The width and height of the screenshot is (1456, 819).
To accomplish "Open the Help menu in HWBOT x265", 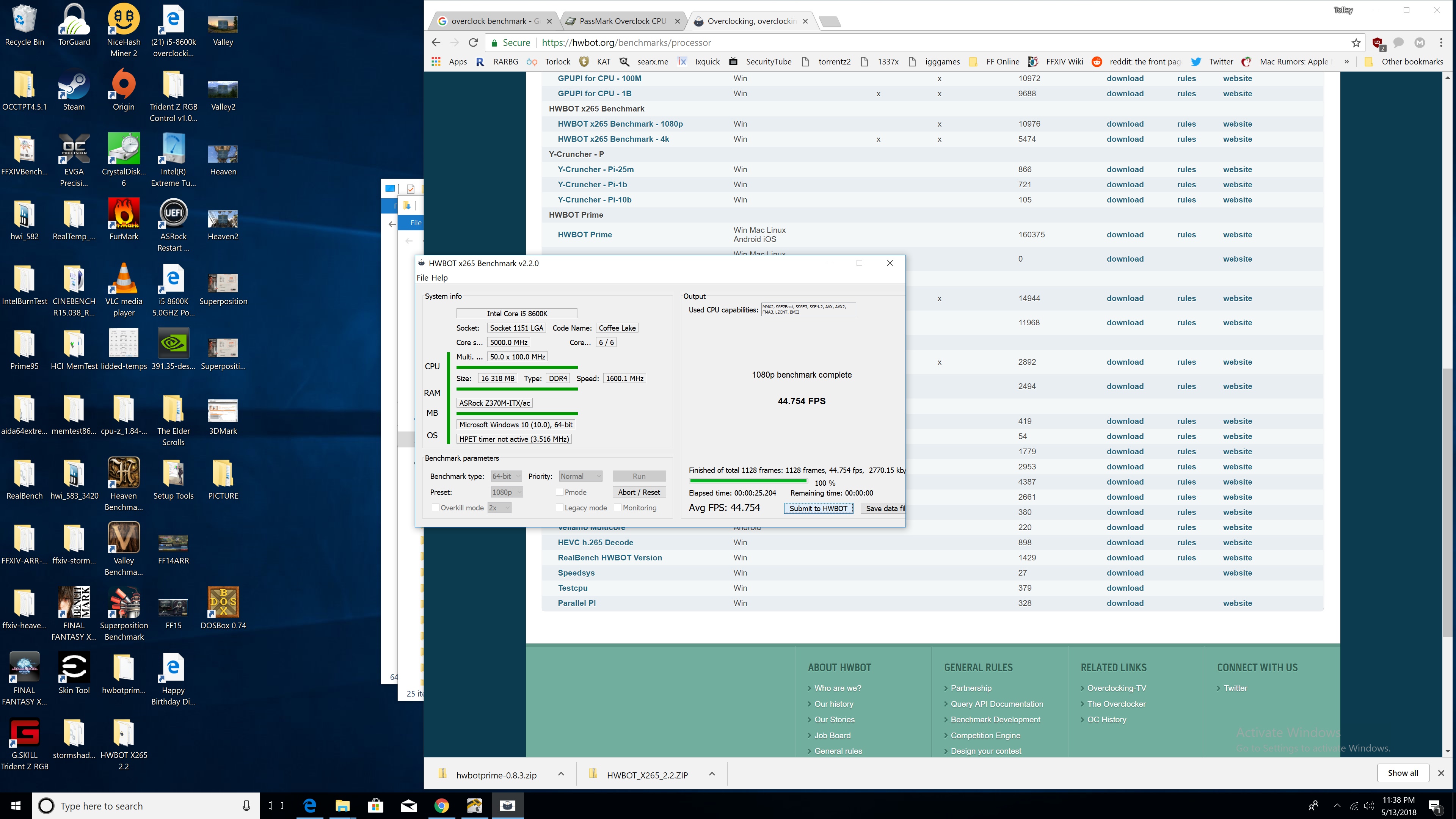I will tap(439, 278).
